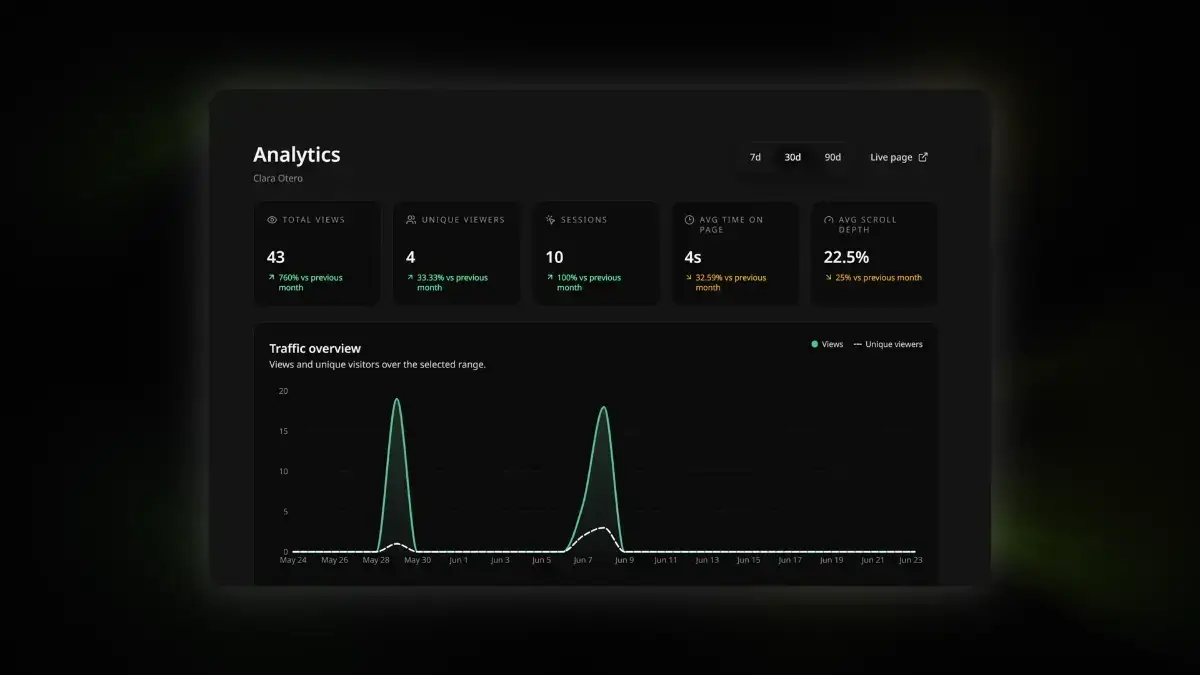This screenshot has width=1200, height=675.
Task: Switch the range to 7d
Action: [756, 157]
